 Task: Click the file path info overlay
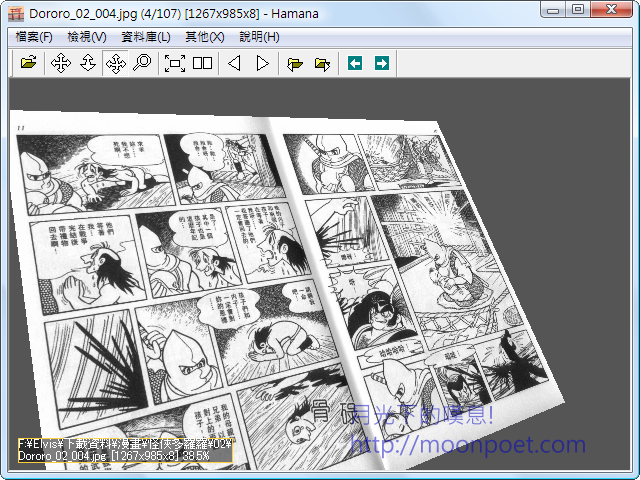(x=125, y=449)
